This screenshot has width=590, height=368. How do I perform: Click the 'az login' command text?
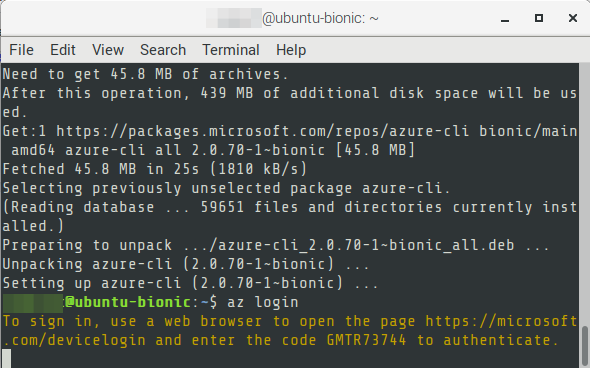click(x=263, y=302)
